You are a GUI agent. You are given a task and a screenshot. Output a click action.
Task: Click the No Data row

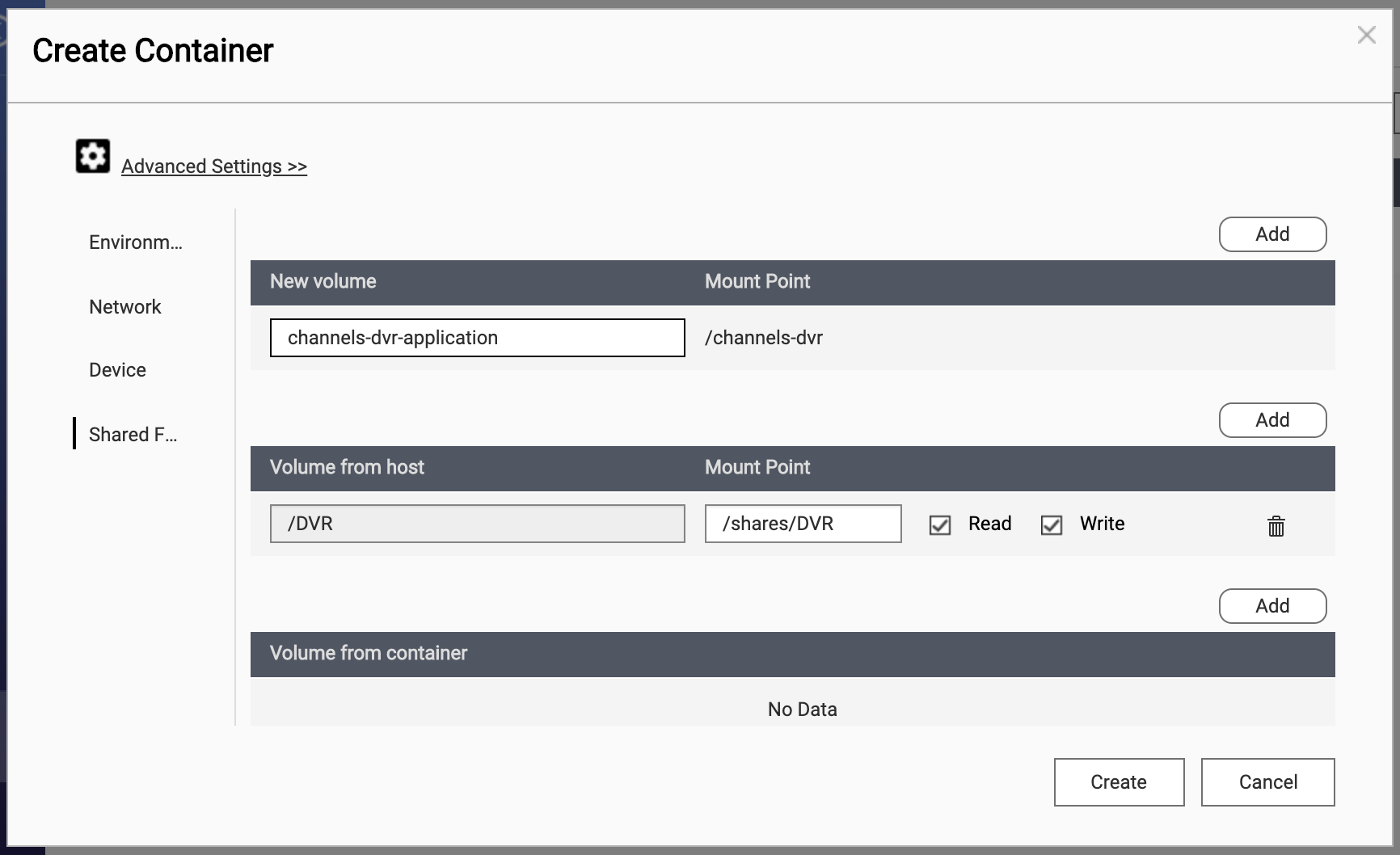point(802,710)
